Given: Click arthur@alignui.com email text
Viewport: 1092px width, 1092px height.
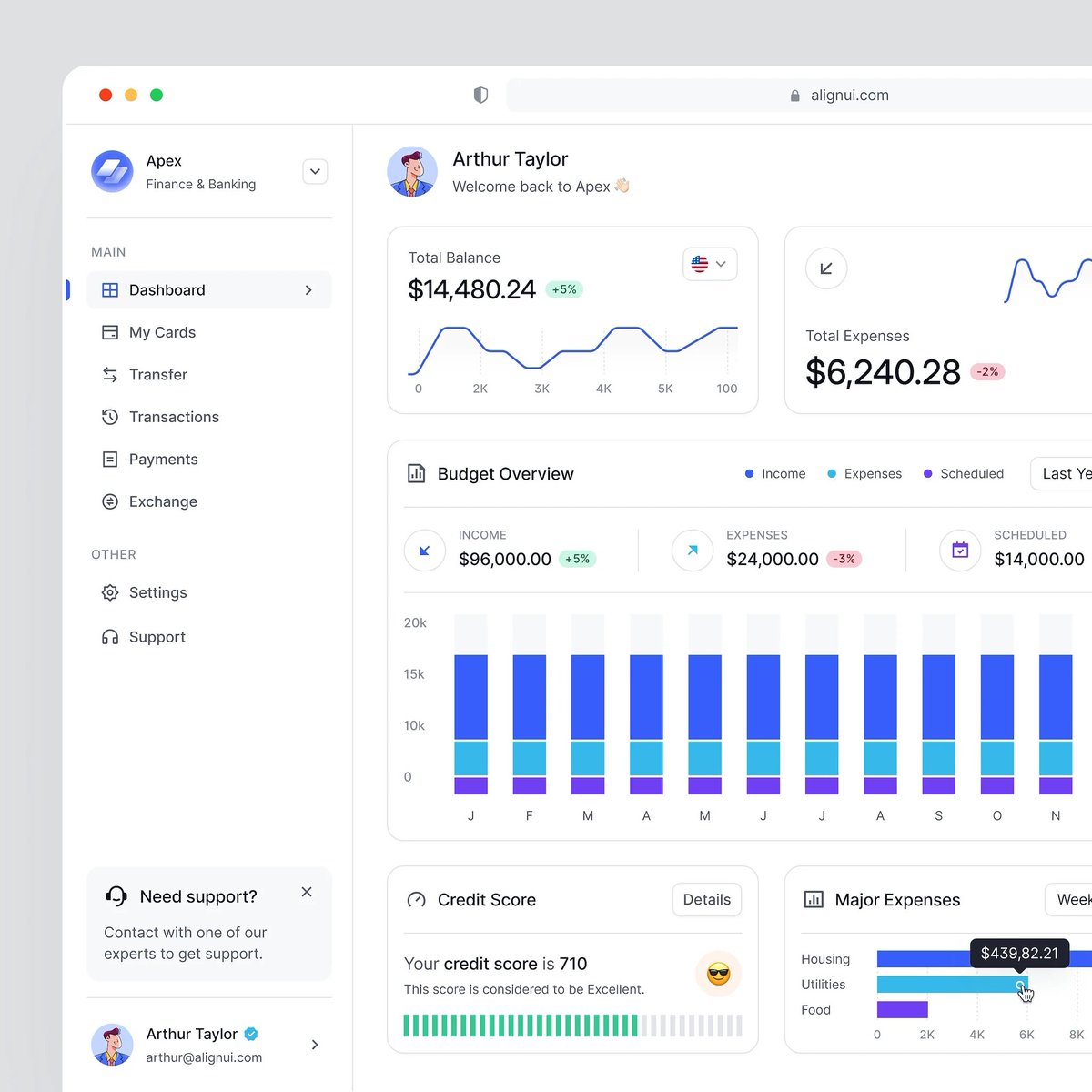Looking at the screenshot, I should [x=204, y=1057].
